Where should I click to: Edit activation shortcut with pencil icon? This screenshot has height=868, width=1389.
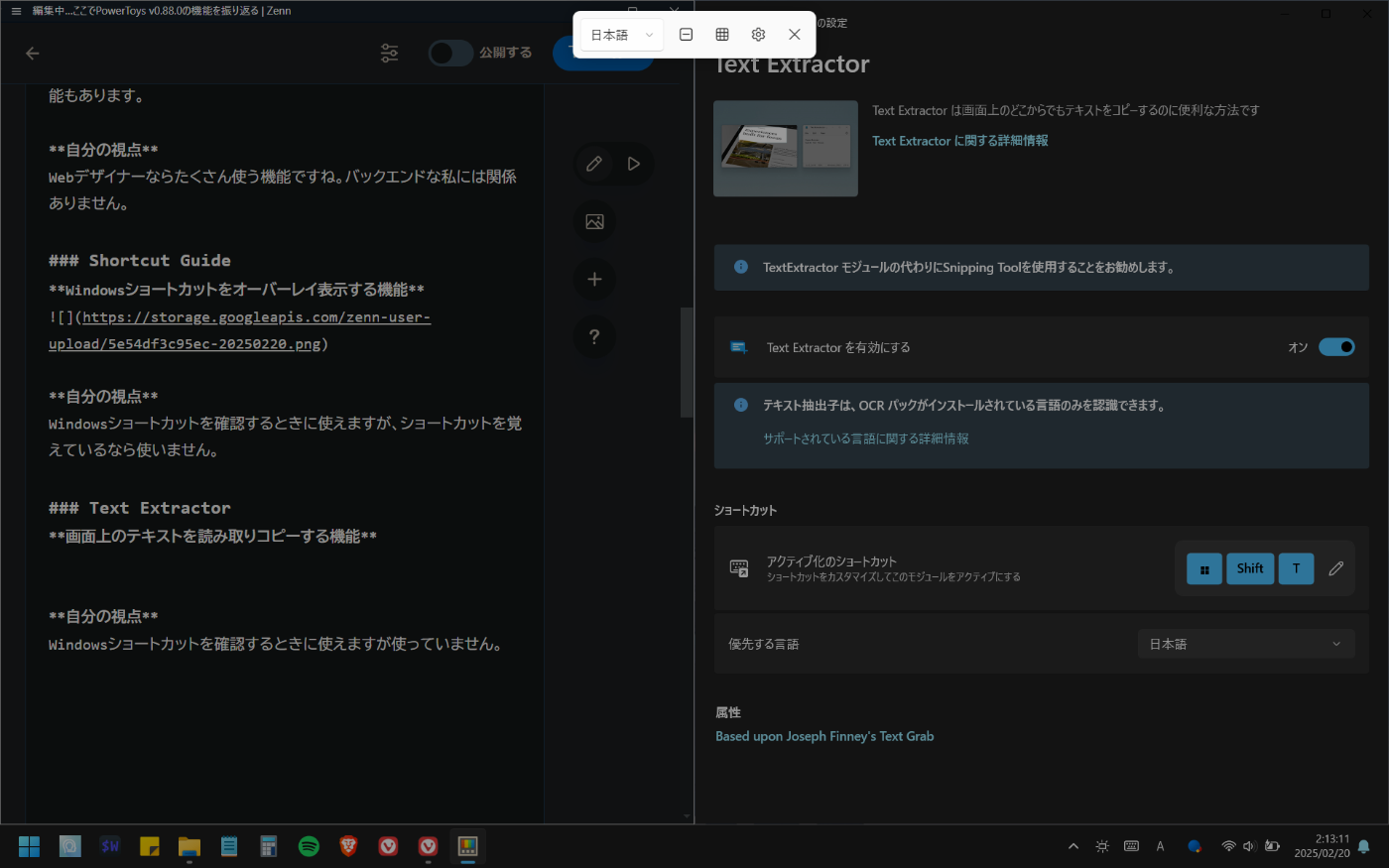click(1336, 568)
